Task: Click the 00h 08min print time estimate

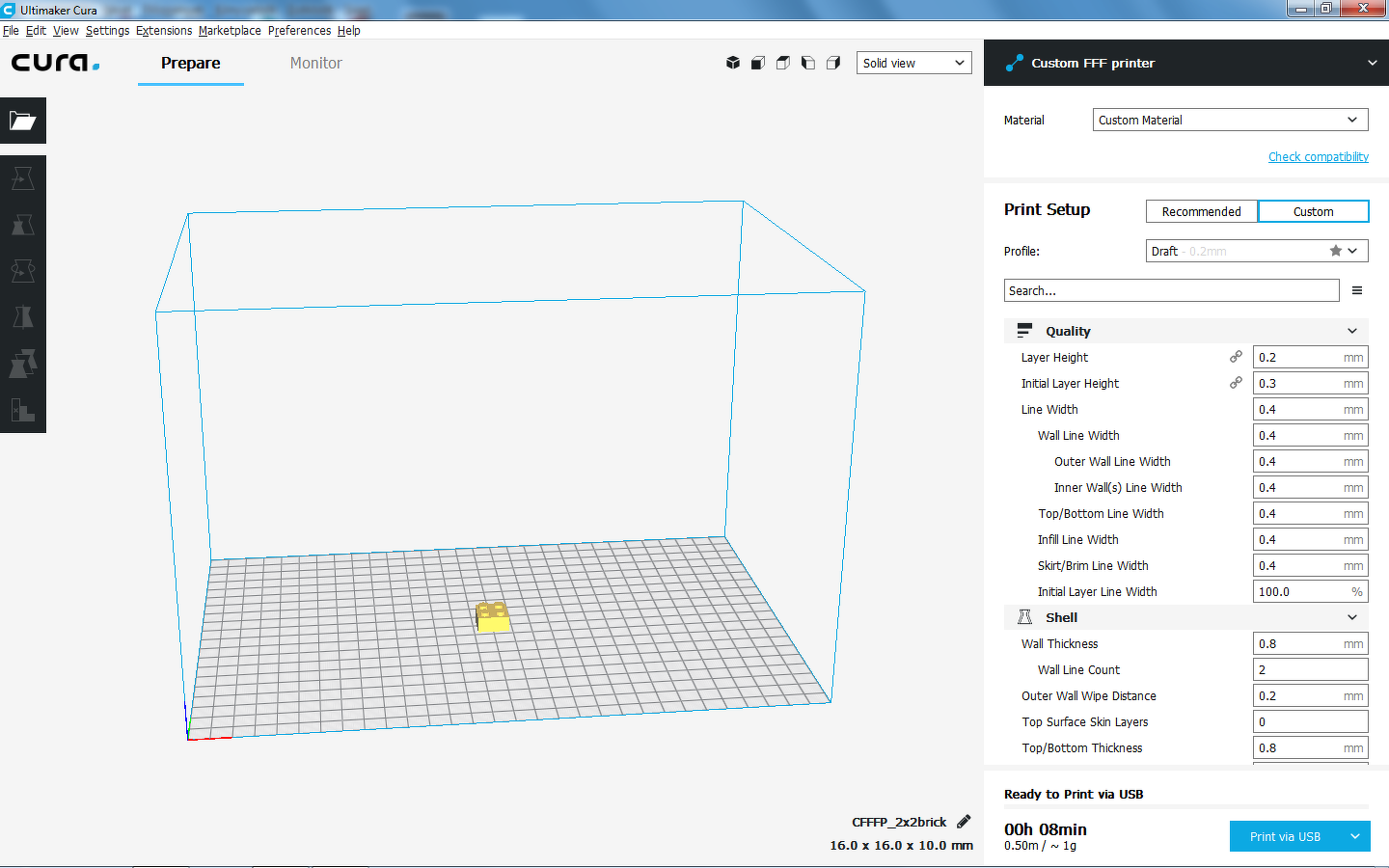Action: coord(1046,829)
